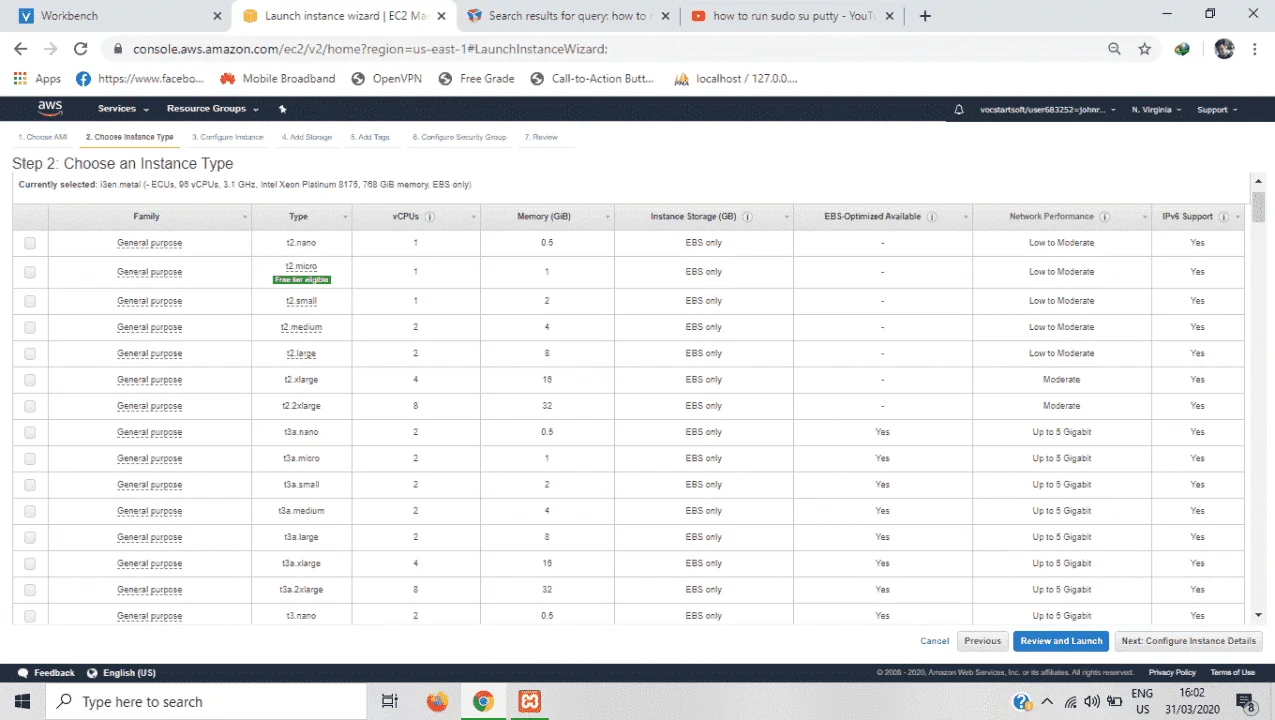Viewport: 1275px width, 720px height.
Task: Open the vocstartsoft account dropdown
Action: 1049,109
